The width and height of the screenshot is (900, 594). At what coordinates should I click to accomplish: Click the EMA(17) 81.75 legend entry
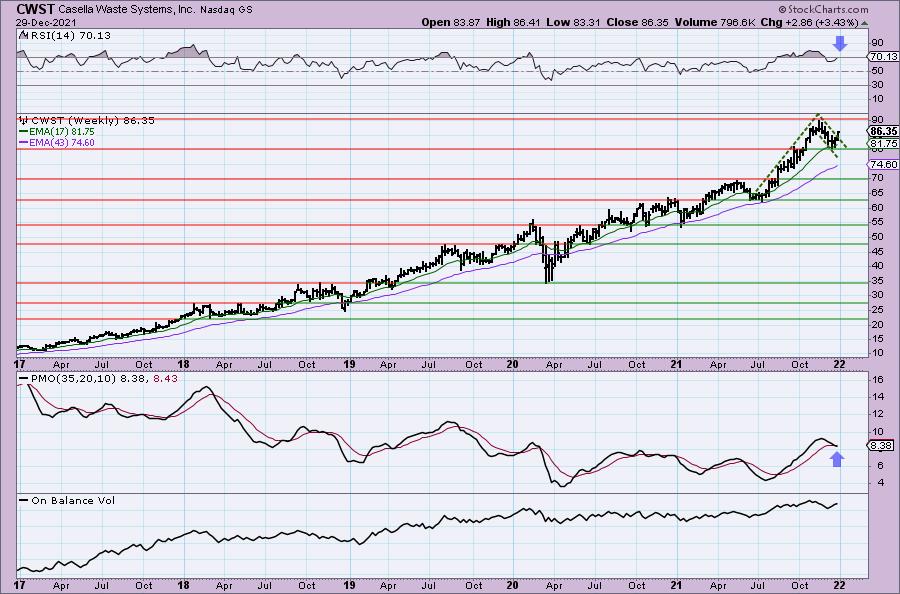point(61,131)
